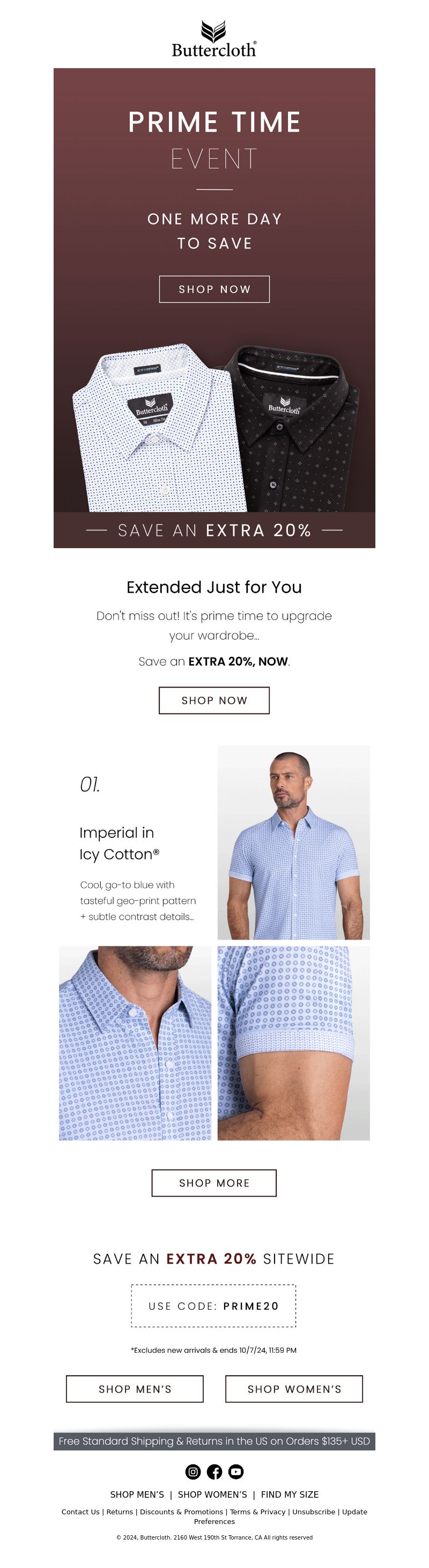Click the SHOP MORE button
The height and width of the screenshot is (1568, 429).
pyautogui.click(x=214, y=1182)
